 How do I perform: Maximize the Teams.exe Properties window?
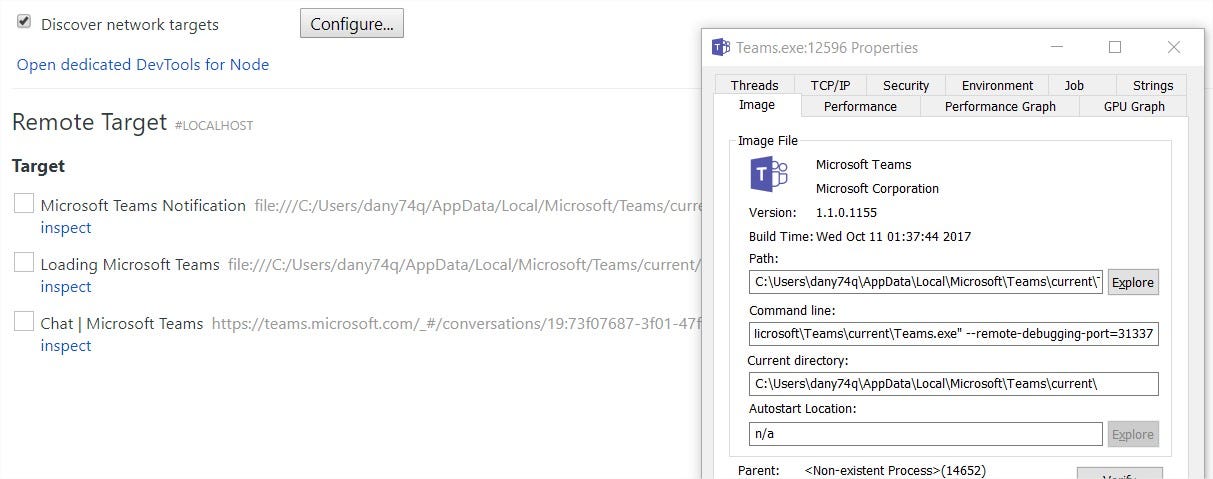[x=1115, y=47]
